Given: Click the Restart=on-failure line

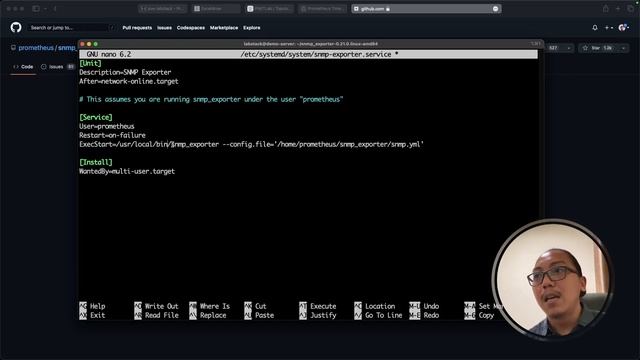Looking at the screenshot, I should click(112, 135).
